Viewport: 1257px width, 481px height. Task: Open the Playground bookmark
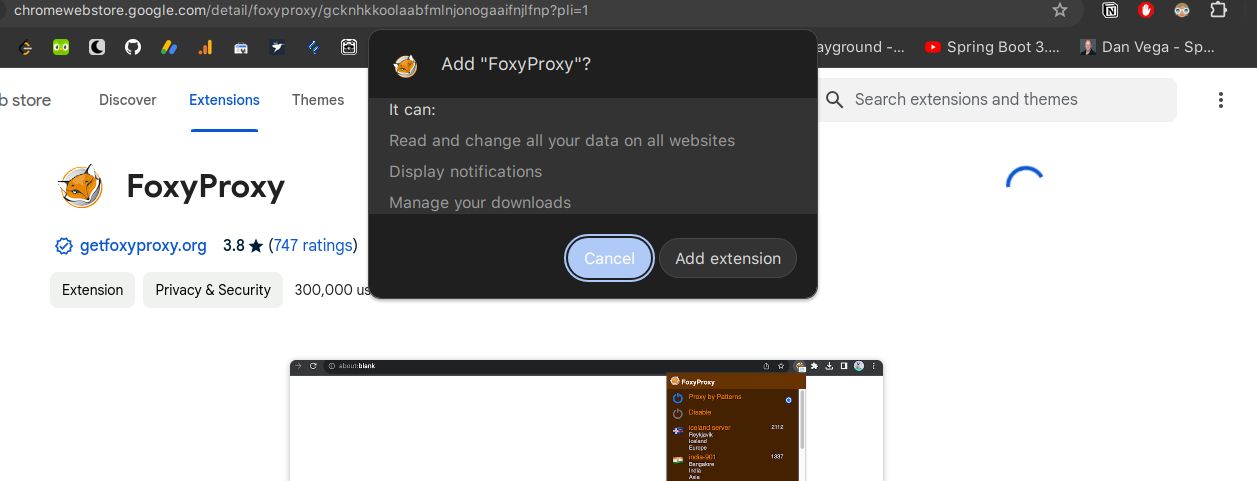[x=861, y=47]
